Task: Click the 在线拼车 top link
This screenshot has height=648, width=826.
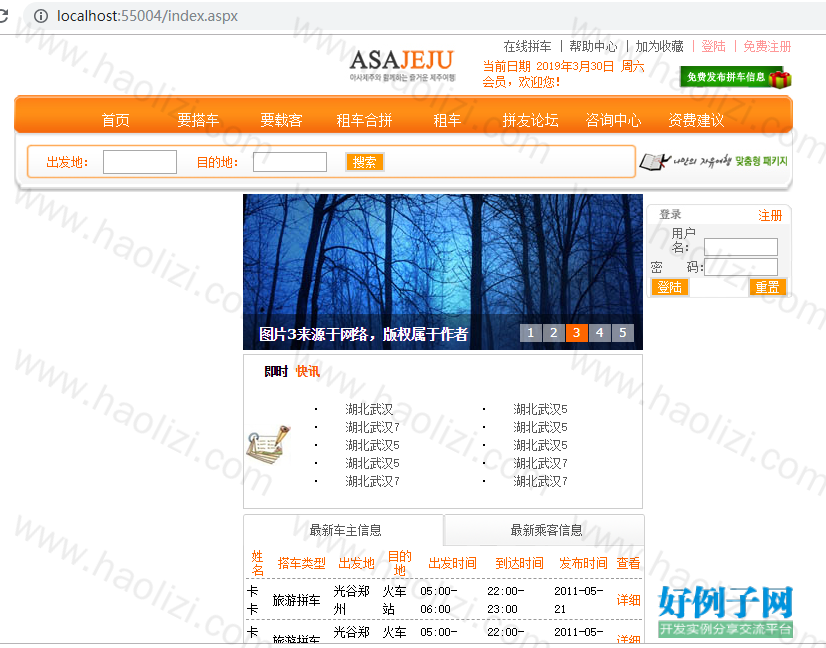Action: (527, 46)
